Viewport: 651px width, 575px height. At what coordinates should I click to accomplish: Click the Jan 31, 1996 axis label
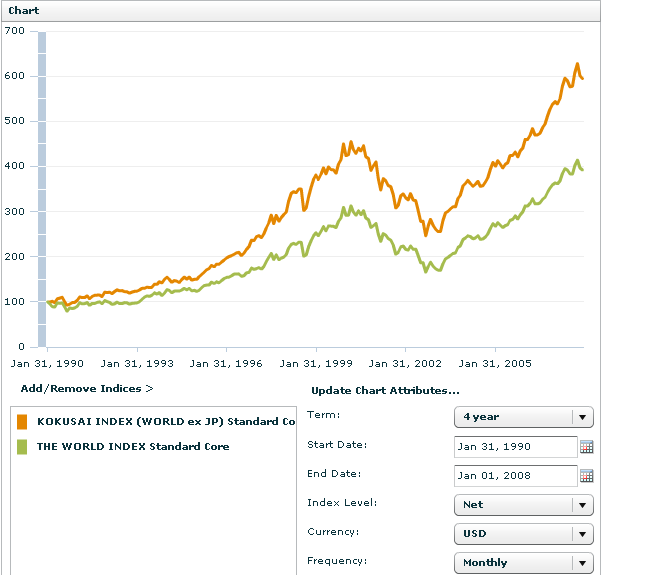pyautogui.click(x=226, y=364)
